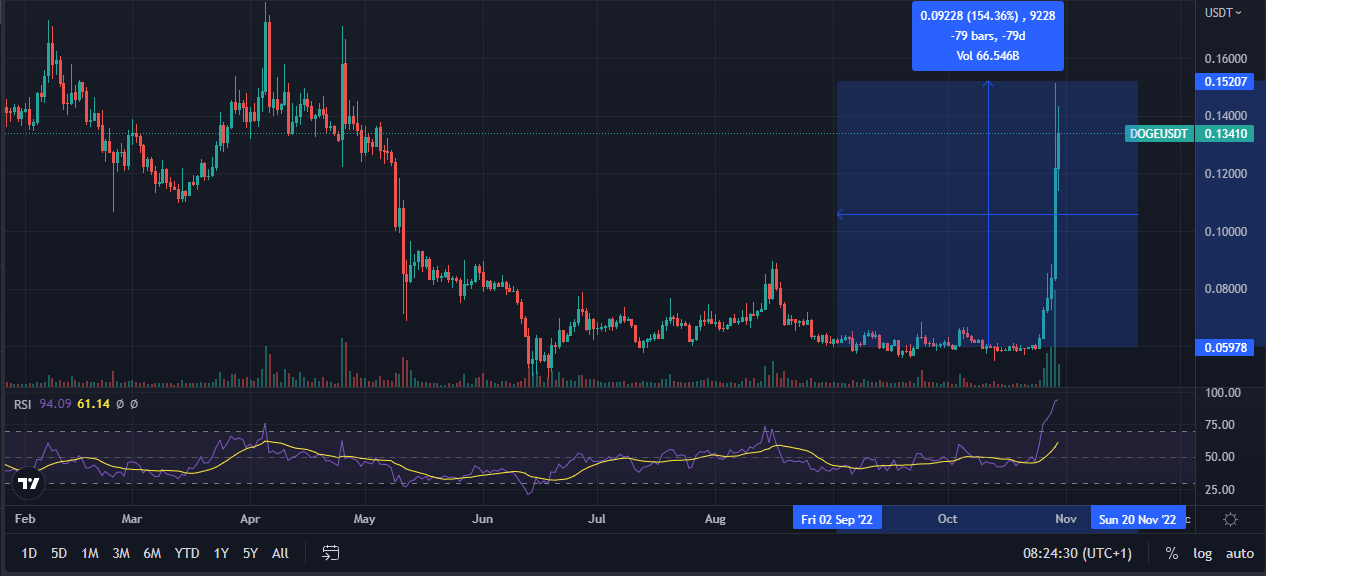Click current price label 0.13410
The height and width of the screenshot is (576, 1359).
pos(1224,133)
